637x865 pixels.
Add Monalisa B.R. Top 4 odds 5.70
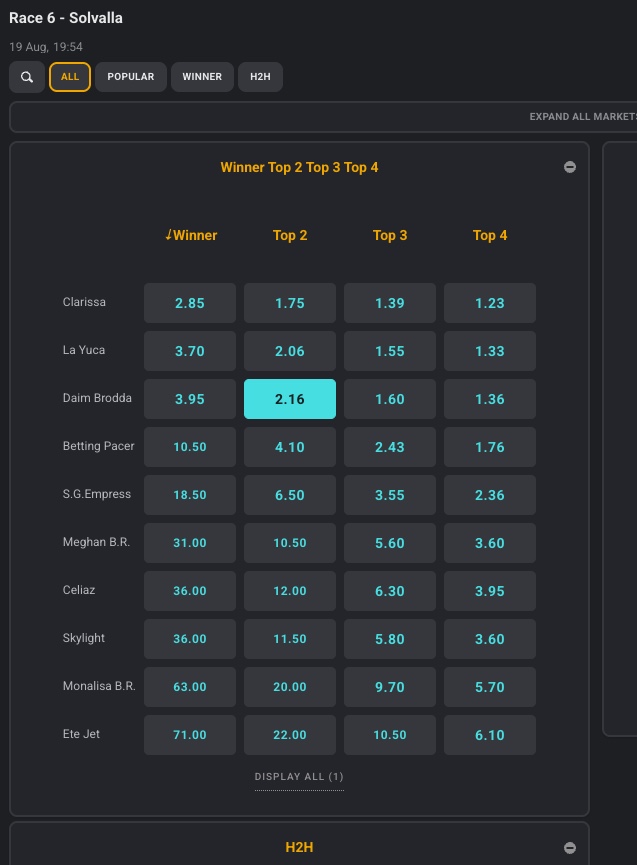click(490, 687)
